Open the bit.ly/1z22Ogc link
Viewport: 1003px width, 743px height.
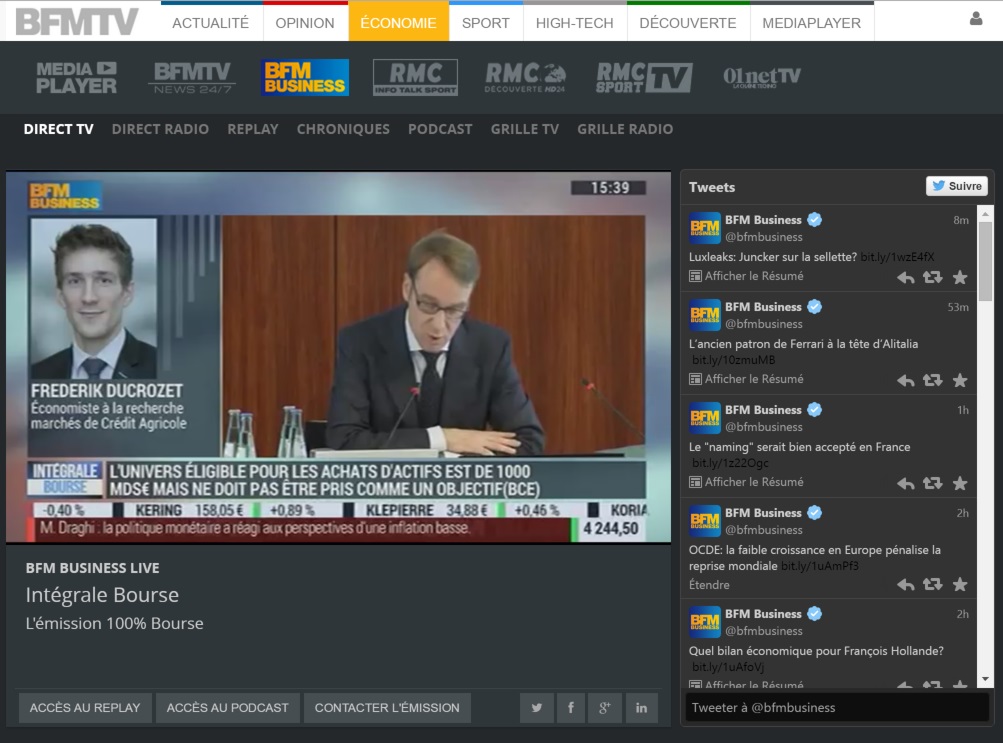(x=730, y=463)
